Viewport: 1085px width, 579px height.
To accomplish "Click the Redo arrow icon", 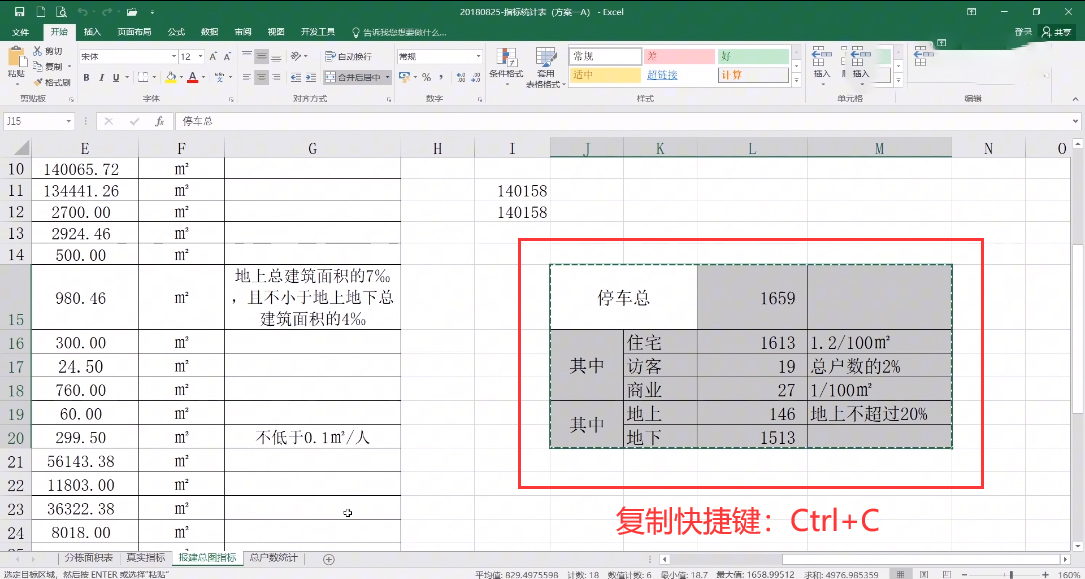I will tap(107, 12).
